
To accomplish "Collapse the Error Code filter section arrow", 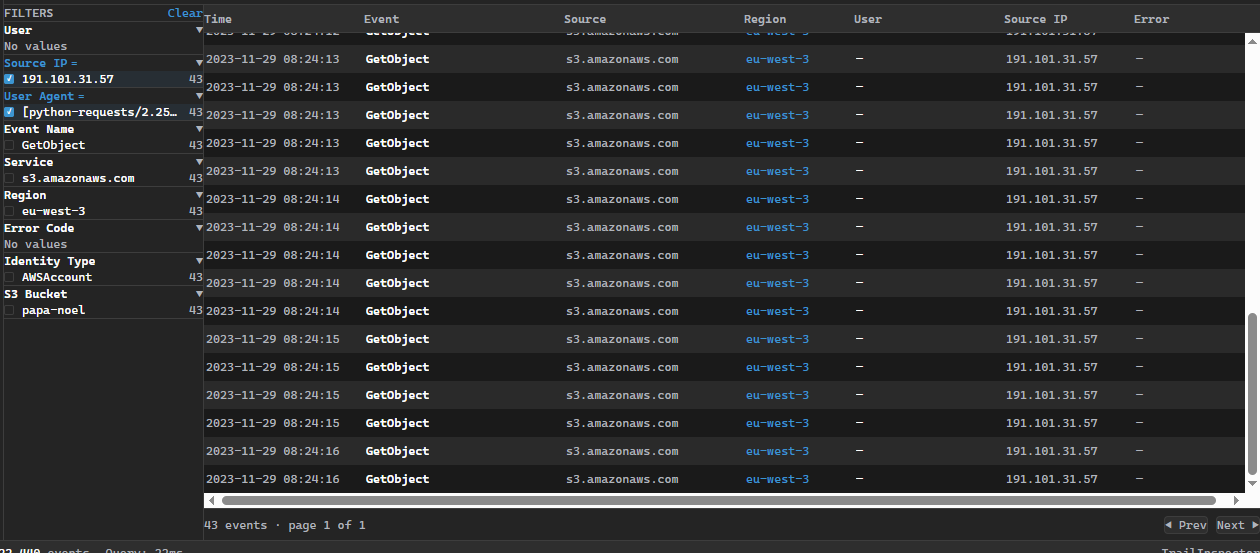I will 199,228.
